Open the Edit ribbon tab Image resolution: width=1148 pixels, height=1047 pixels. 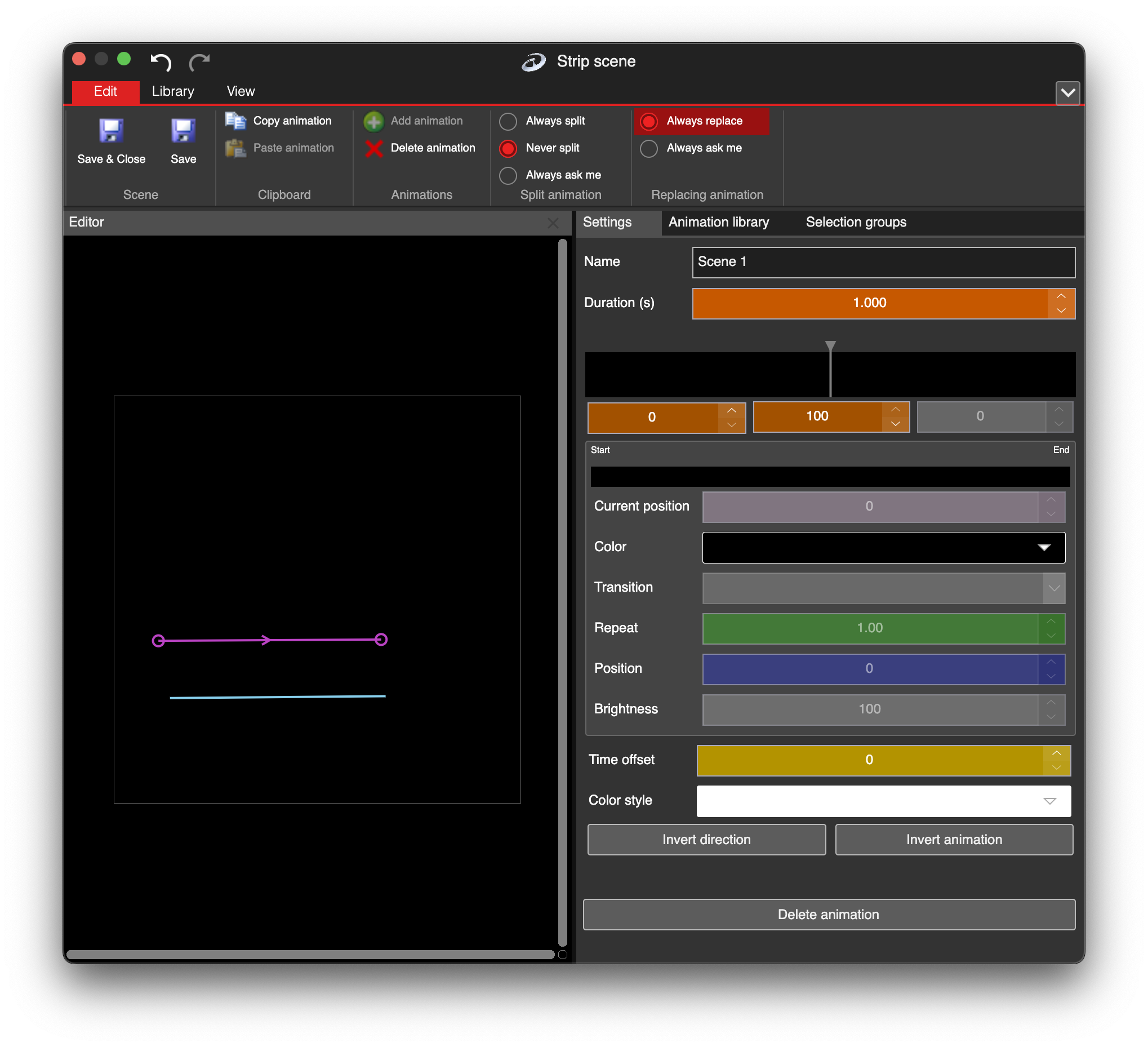click(105, 92)
